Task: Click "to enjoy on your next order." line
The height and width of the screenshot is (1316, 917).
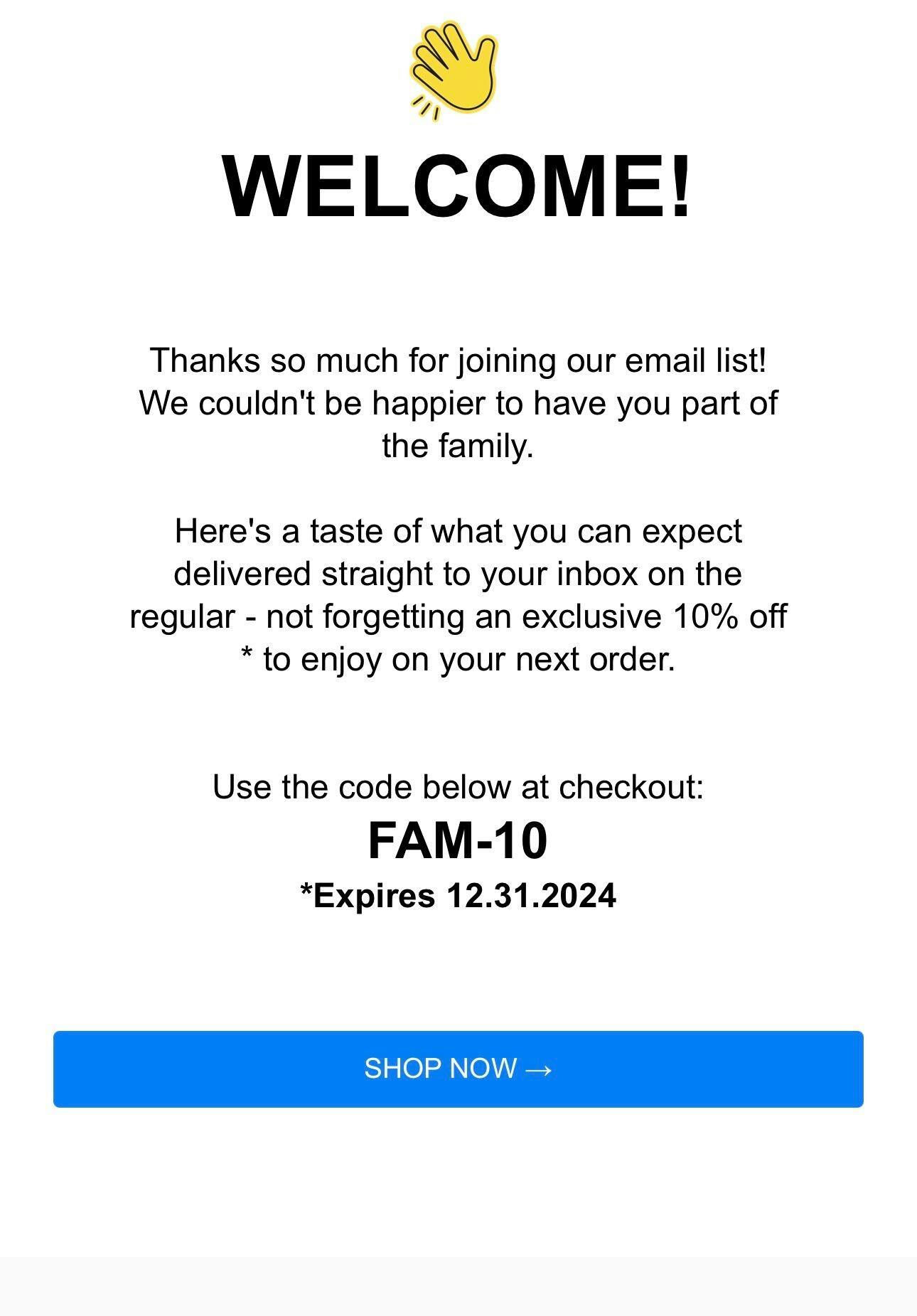Action: click(x=469, y=659)
